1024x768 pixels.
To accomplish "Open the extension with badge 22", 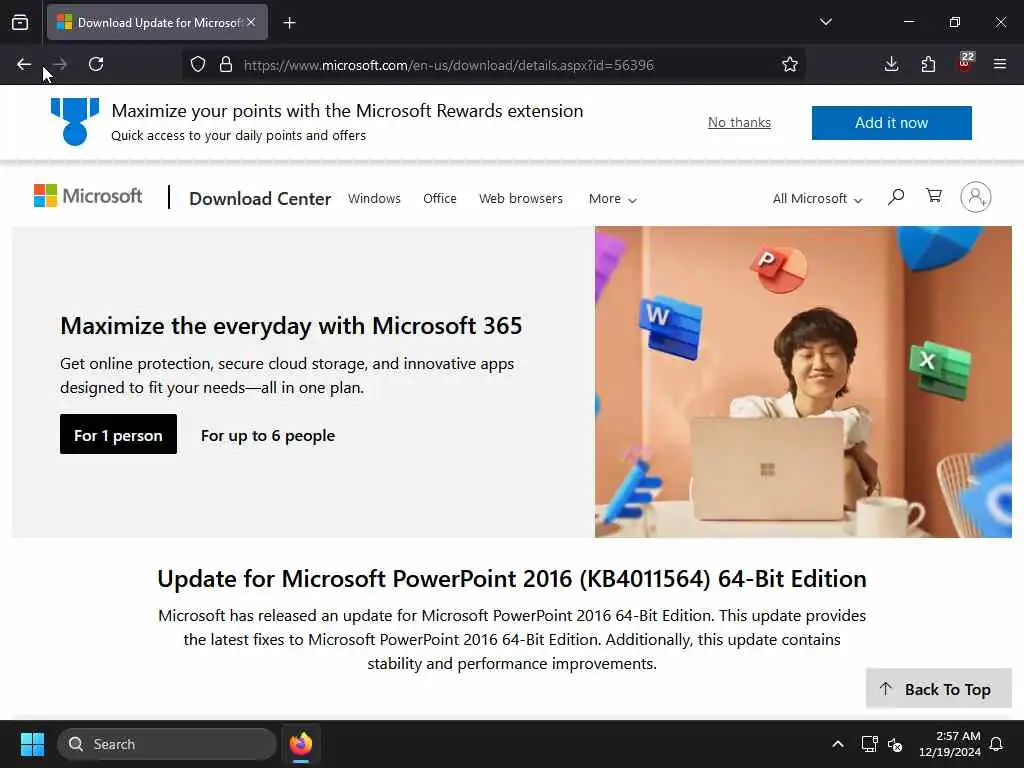I will pyautogui.click(x=965, y=63).
